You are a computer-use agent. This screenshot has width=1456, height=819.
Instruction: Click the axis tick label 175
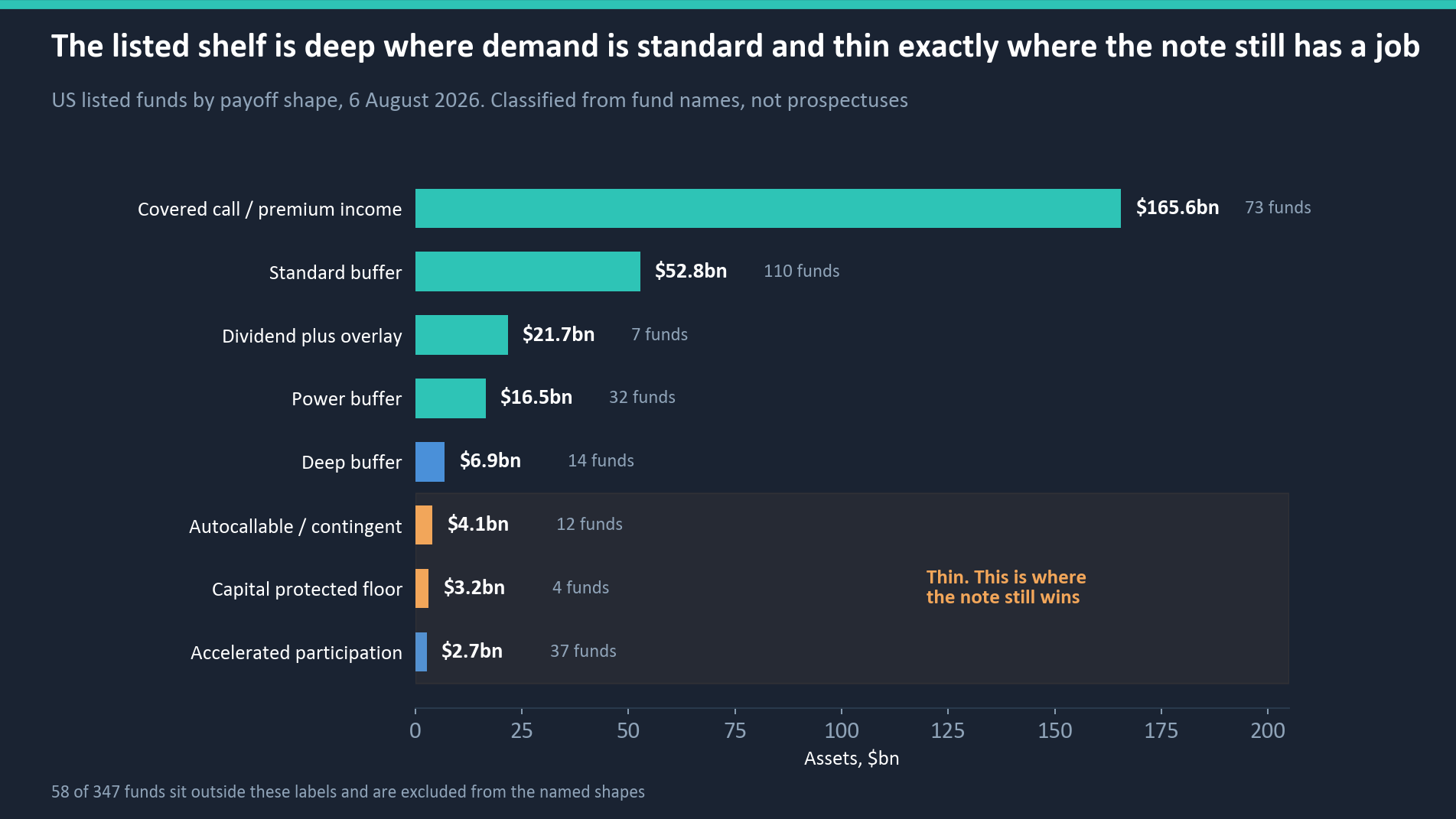pos(1161,730)
